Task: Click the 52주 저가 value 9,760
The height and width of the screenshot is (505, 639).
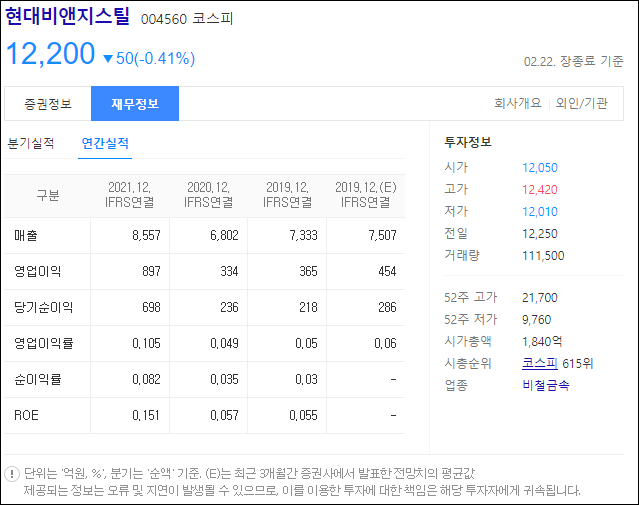Action: (537, 320)
